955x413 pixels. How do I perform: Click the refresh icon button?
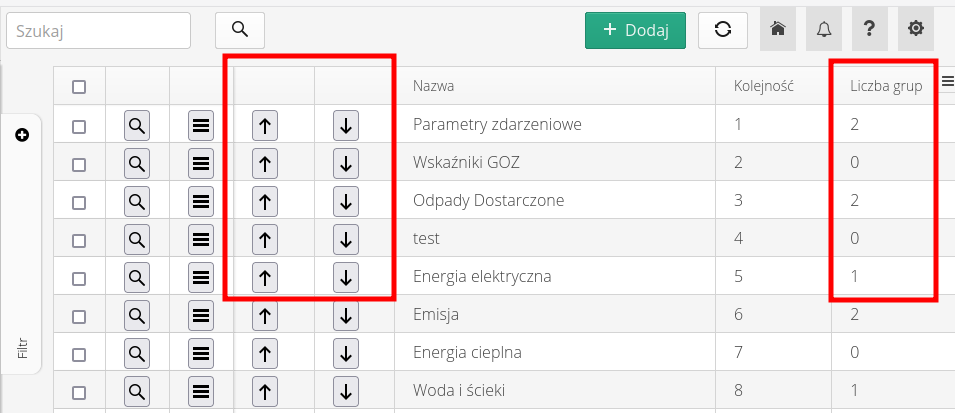point(723,30)
